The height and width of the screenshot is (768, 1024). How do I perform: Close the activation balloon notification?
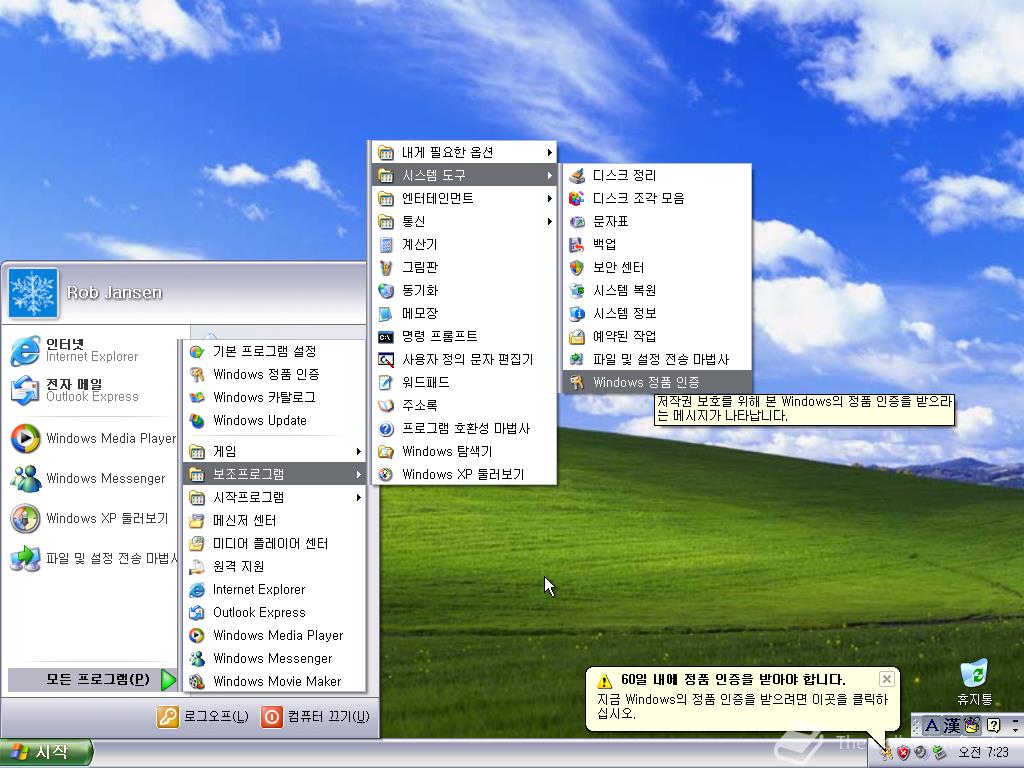click(886, 679)
